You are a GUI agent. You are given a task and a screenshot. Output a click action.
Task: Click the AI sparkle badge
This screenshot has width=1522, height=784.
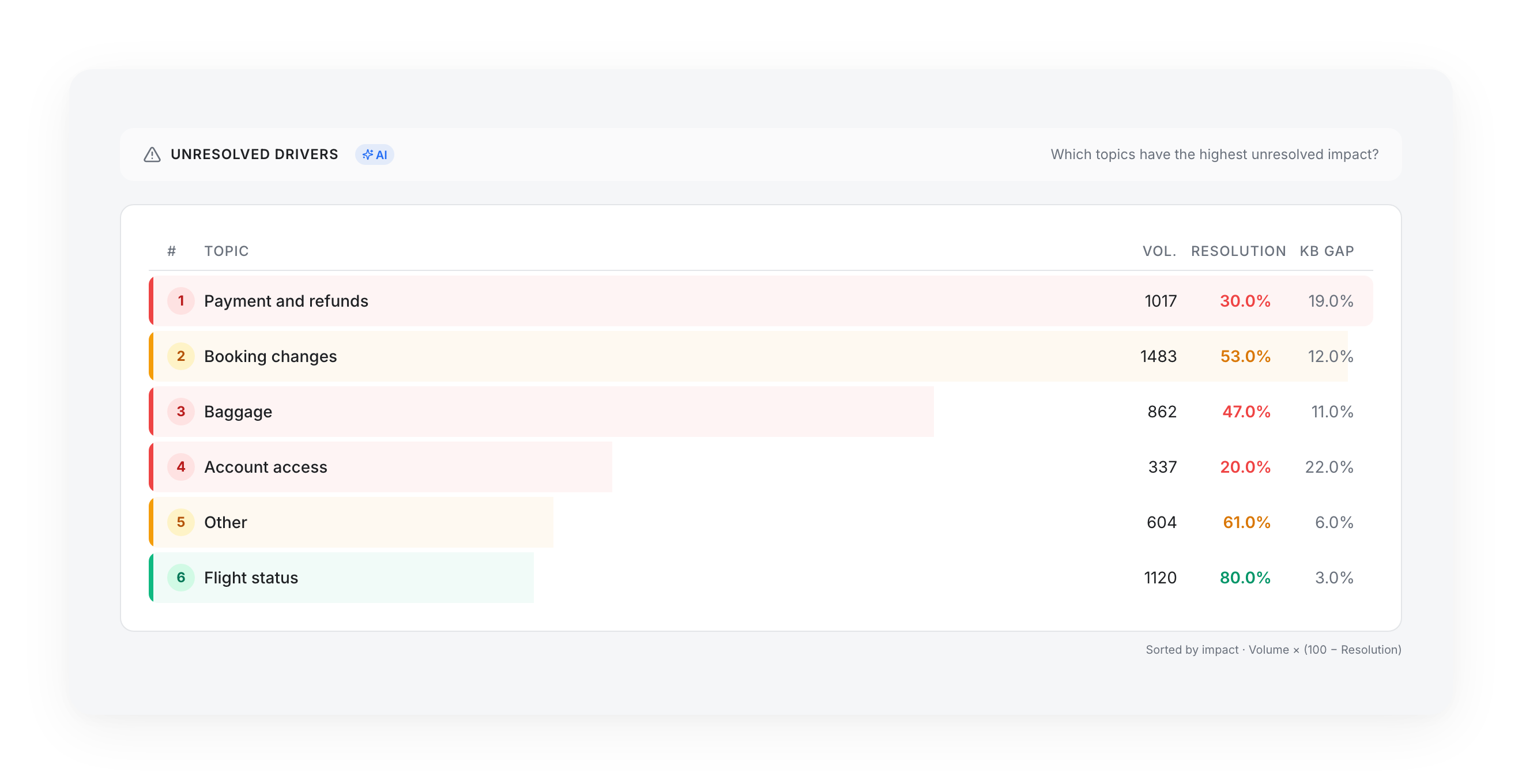(375, 155)
